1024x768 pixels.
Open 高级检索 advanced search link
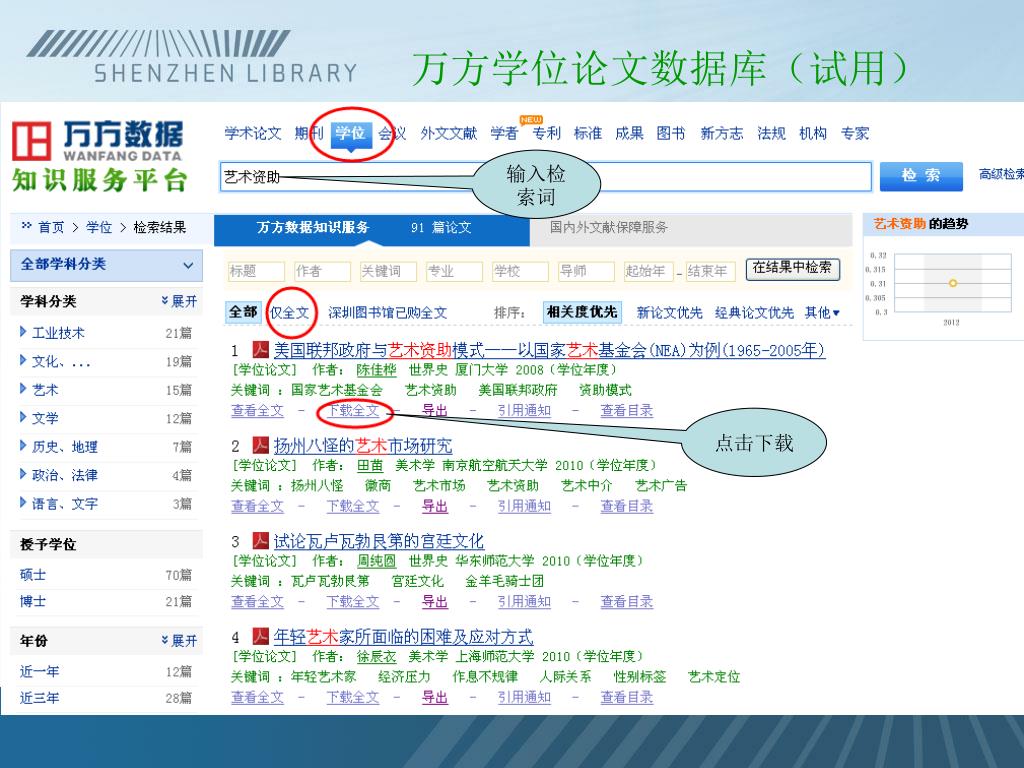[x=1000, y=174]
